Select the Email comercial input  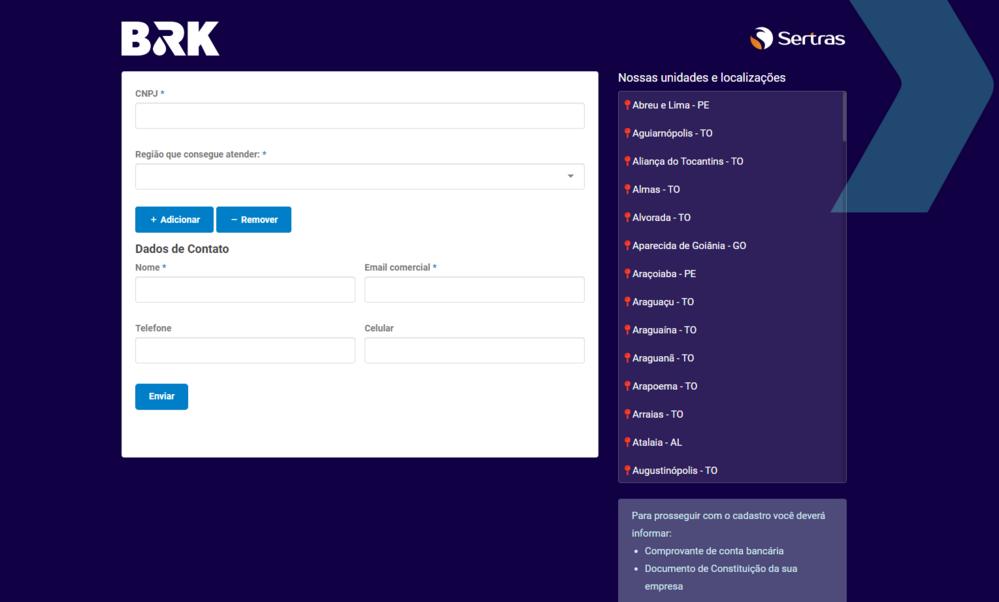pyautogui.click(x=474, y=290)
